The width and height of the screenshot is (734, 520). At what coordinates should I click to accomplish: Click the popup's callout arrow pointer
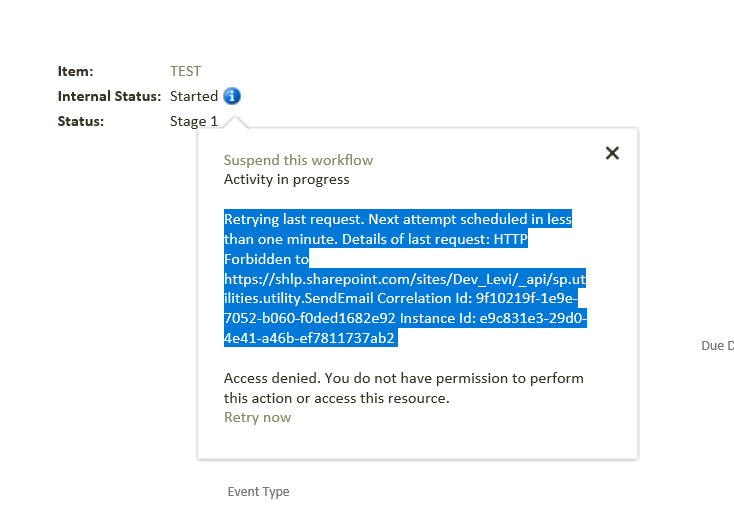[237, 122]
